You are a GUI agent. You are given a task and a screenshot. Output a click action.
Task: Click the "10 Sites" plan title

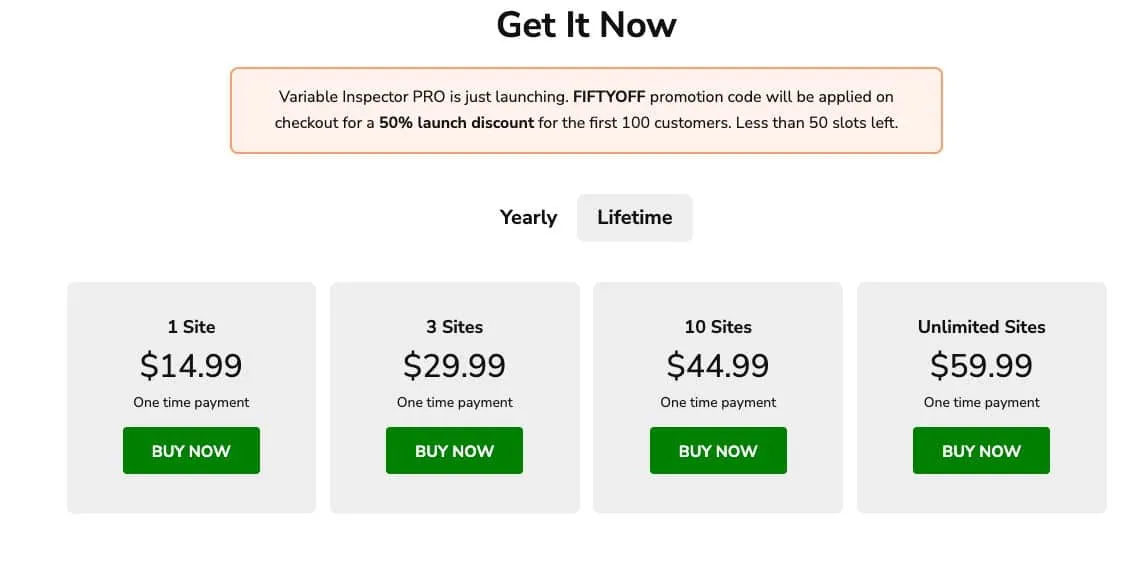718,327
